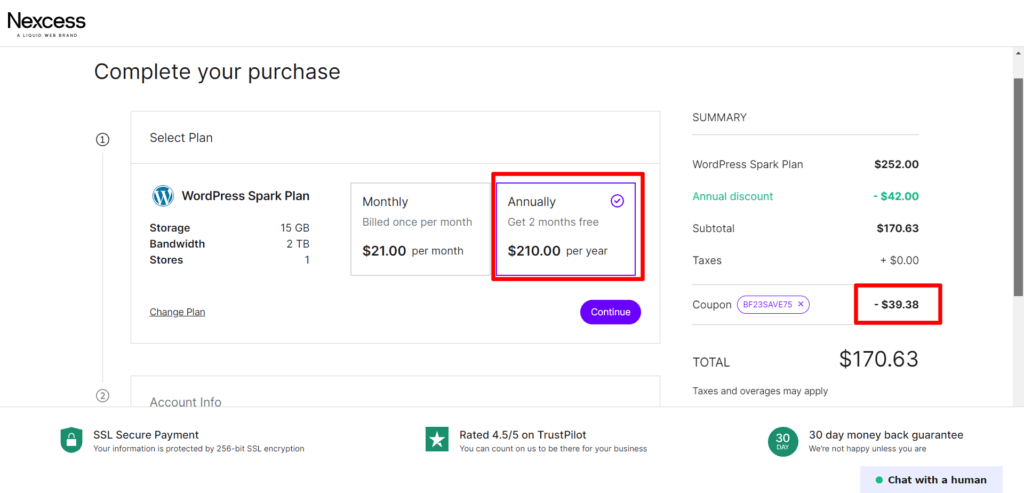Click the SSL Secure Payment text
Viewport: 1024px width, 493px height.
(146, 435)
